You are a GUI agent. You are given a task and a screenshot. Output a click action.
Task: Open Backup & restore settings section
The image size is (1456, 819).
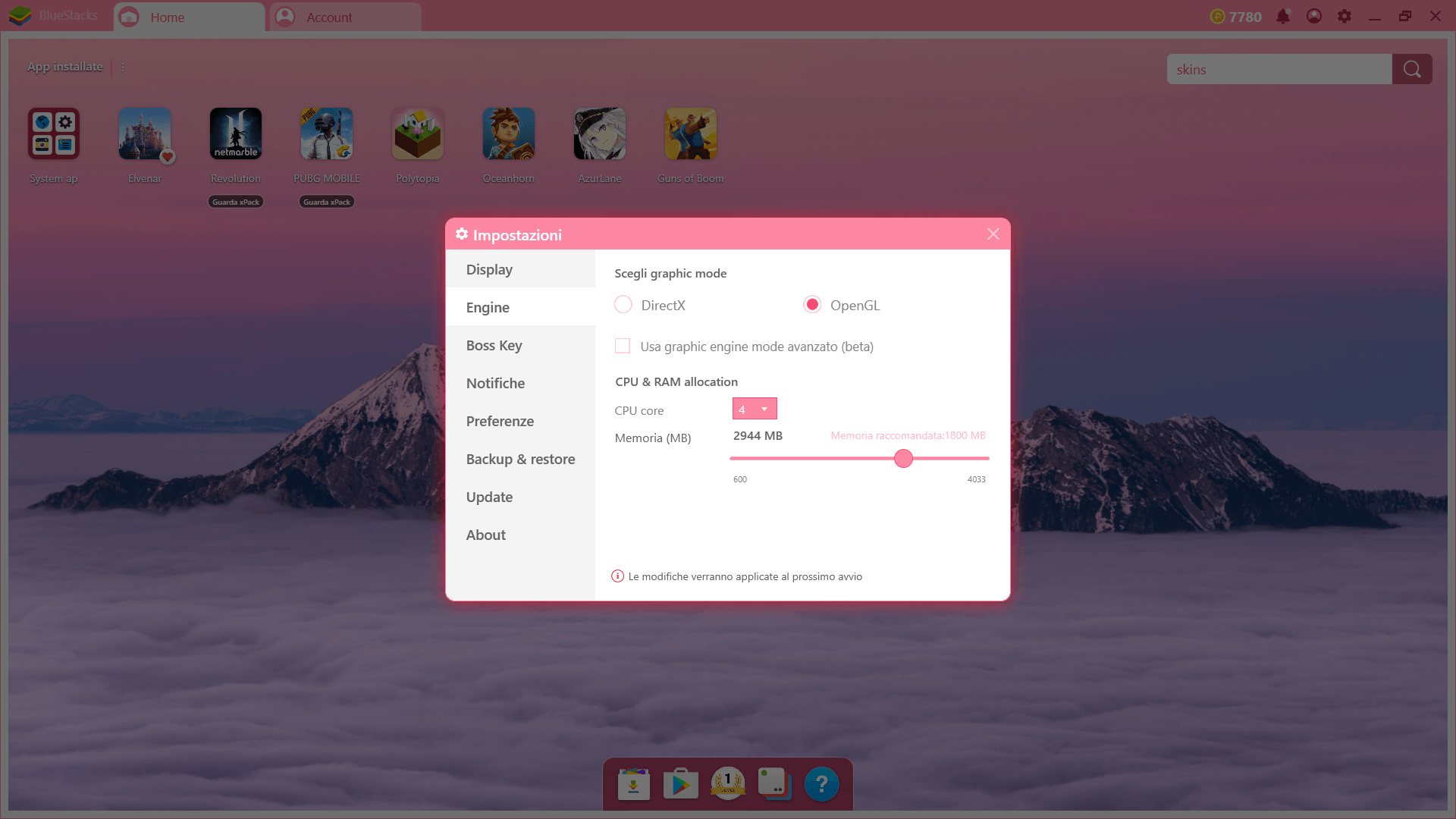520,459
